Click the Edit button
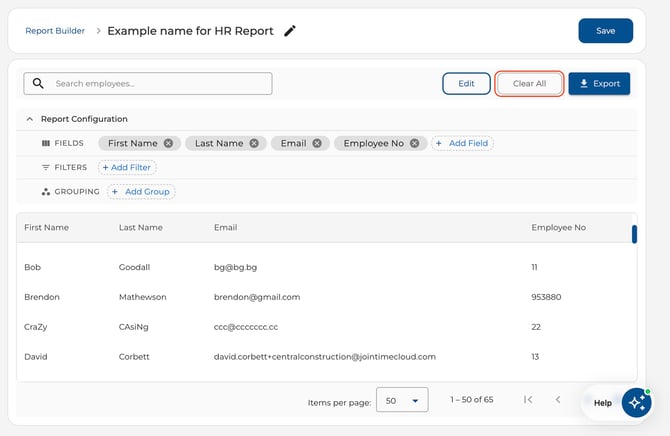Image resolution: width=670 pixels, height=436 pixels. [466, 83]
